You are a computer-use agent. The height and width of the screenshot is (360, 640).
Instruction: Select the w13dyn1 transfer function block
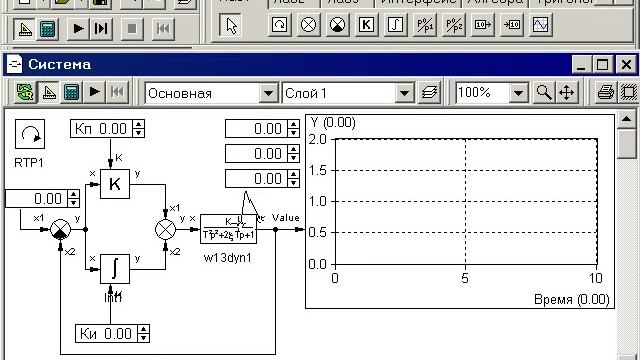click(229, 229)
